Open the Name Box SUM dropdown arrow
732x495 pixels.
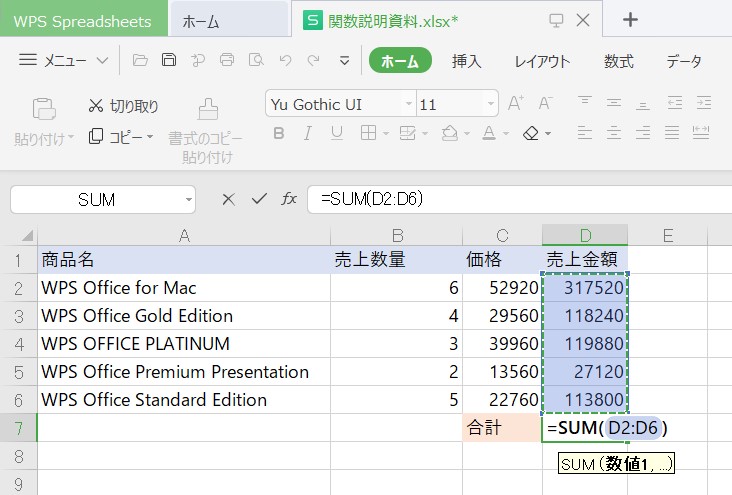[x=189, y=199]
